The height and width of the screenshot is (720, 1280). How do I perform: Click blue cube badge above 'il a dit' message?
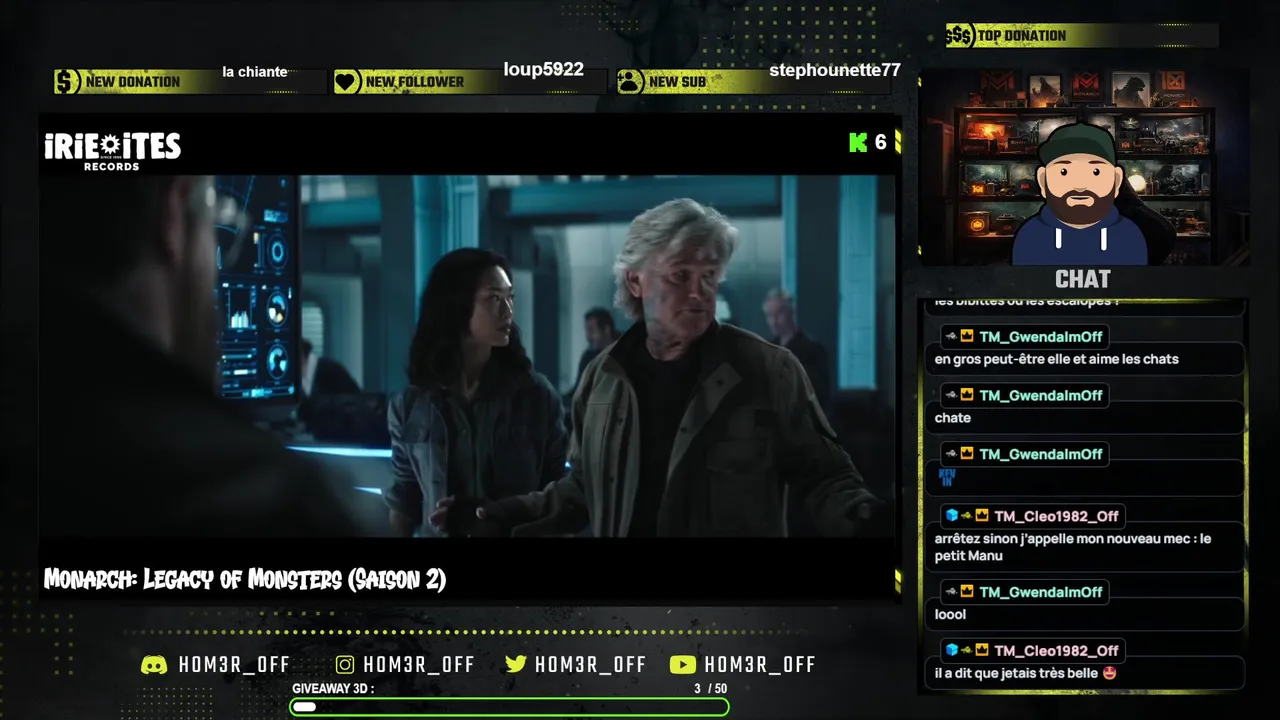tap(952, 650)
